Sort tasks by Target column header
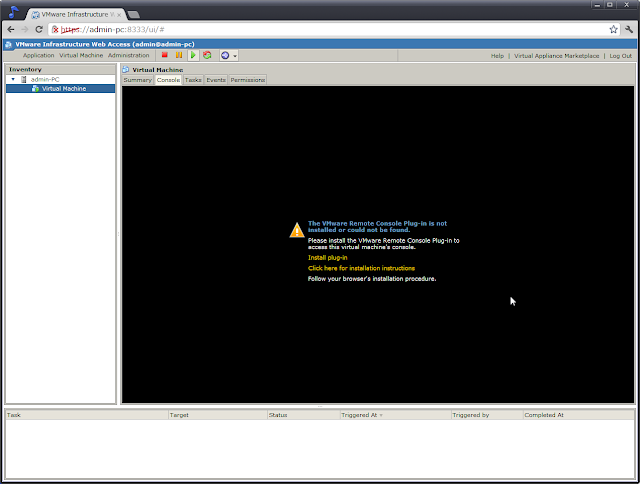The width and height of the screenshot is (640, 484). point(218,415)
